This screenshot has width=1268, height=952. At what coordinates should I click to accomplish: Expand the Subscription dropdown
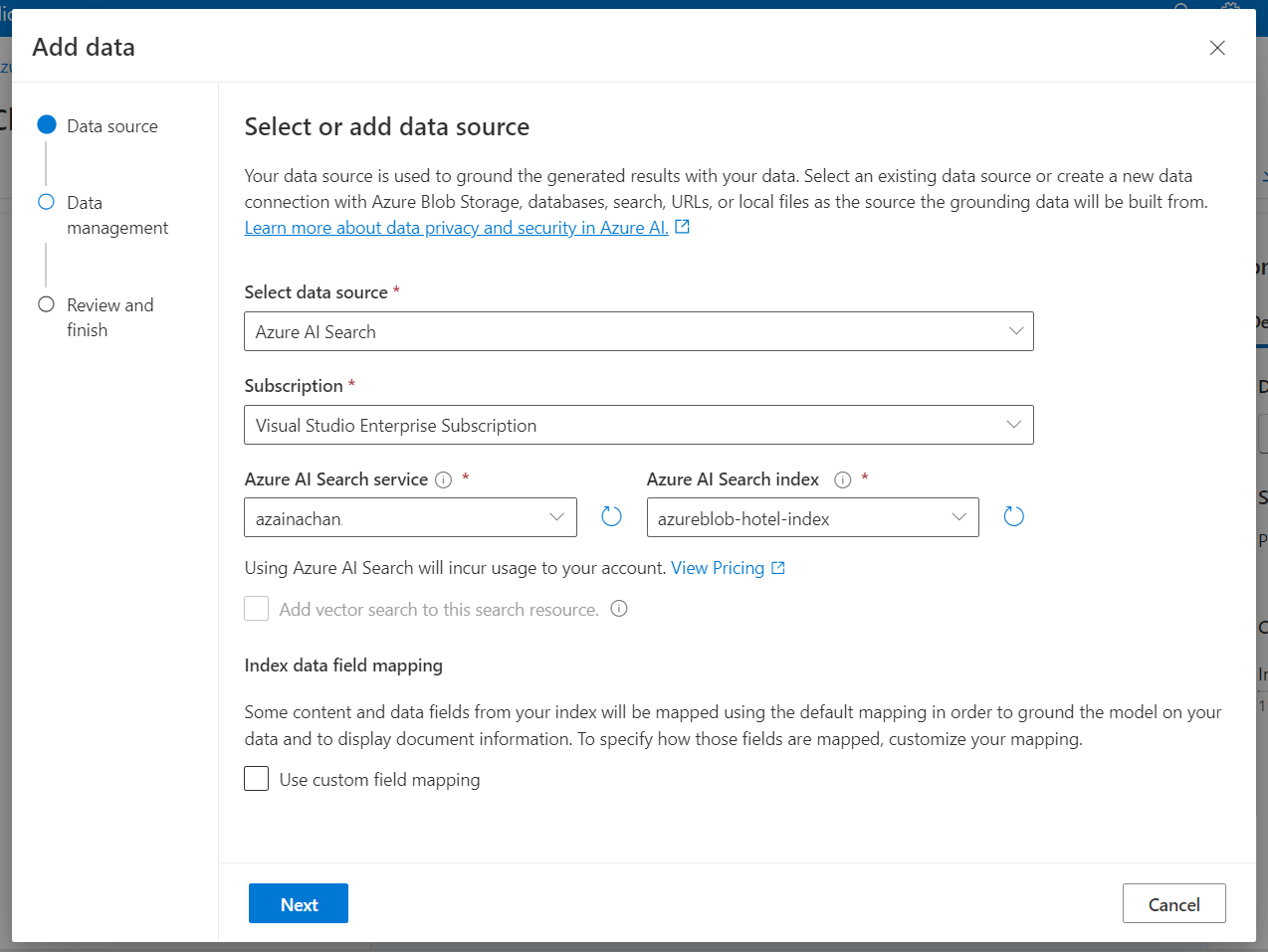coord(638,425)
